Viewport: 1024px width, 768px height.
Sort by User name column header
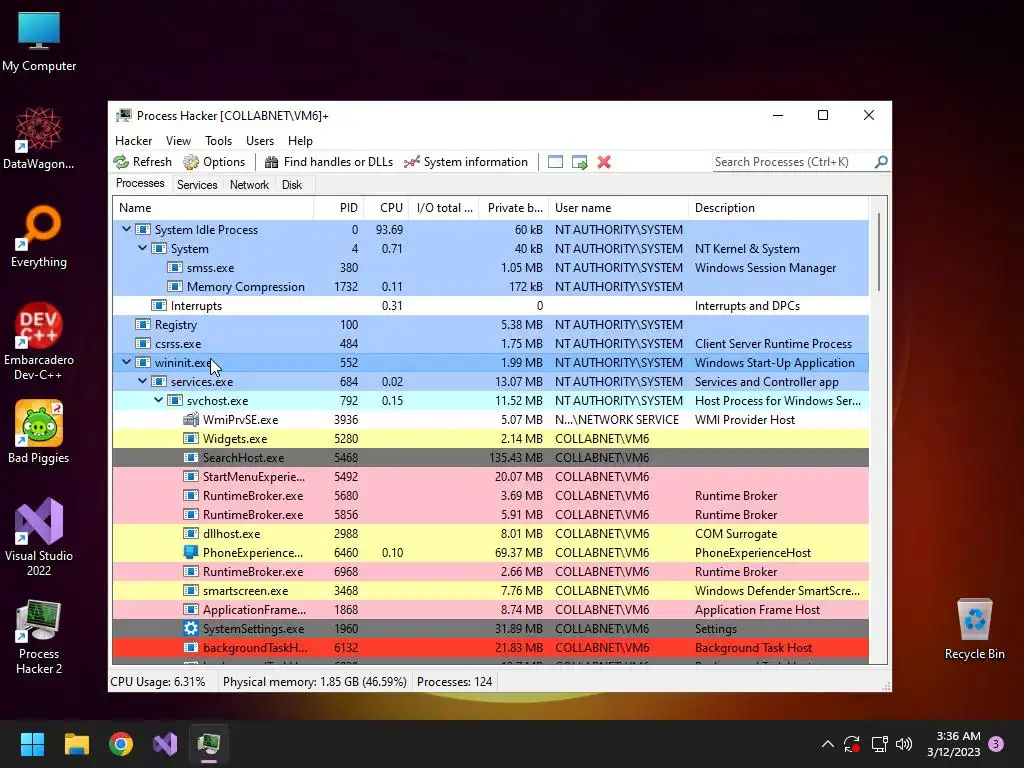618,208
